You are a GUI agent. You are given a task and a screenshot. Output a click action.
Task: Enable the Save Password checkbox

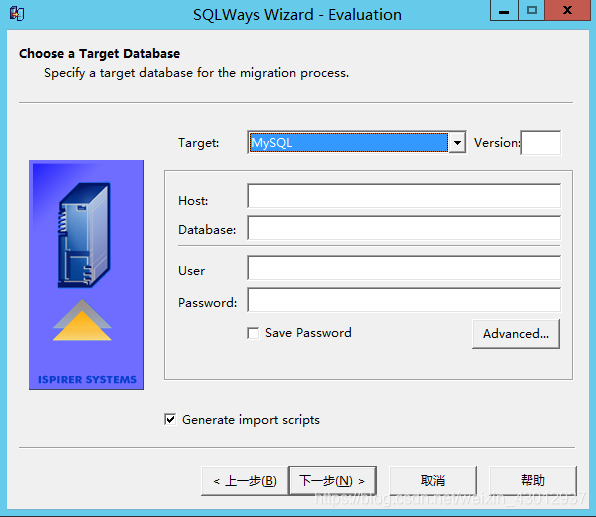253,333
